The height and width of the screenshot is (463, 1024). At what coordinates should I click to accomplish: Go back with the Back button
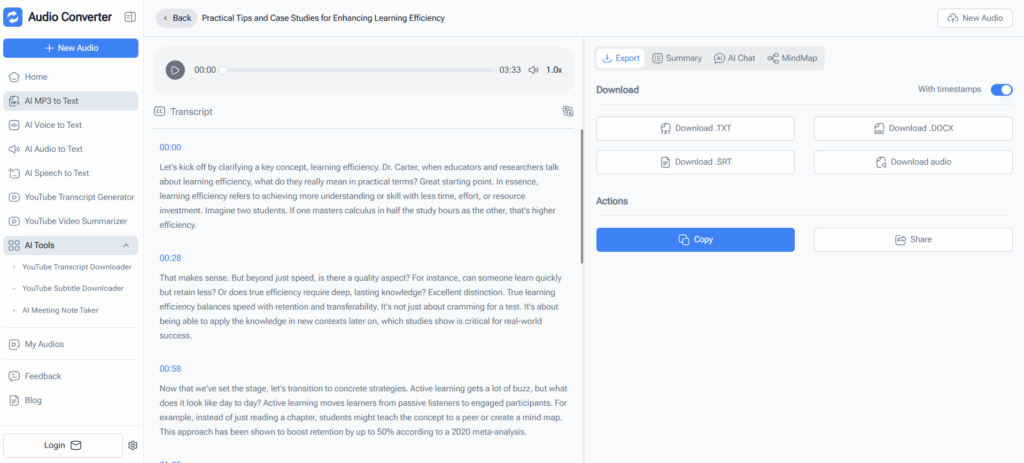(x=176, y=18)
